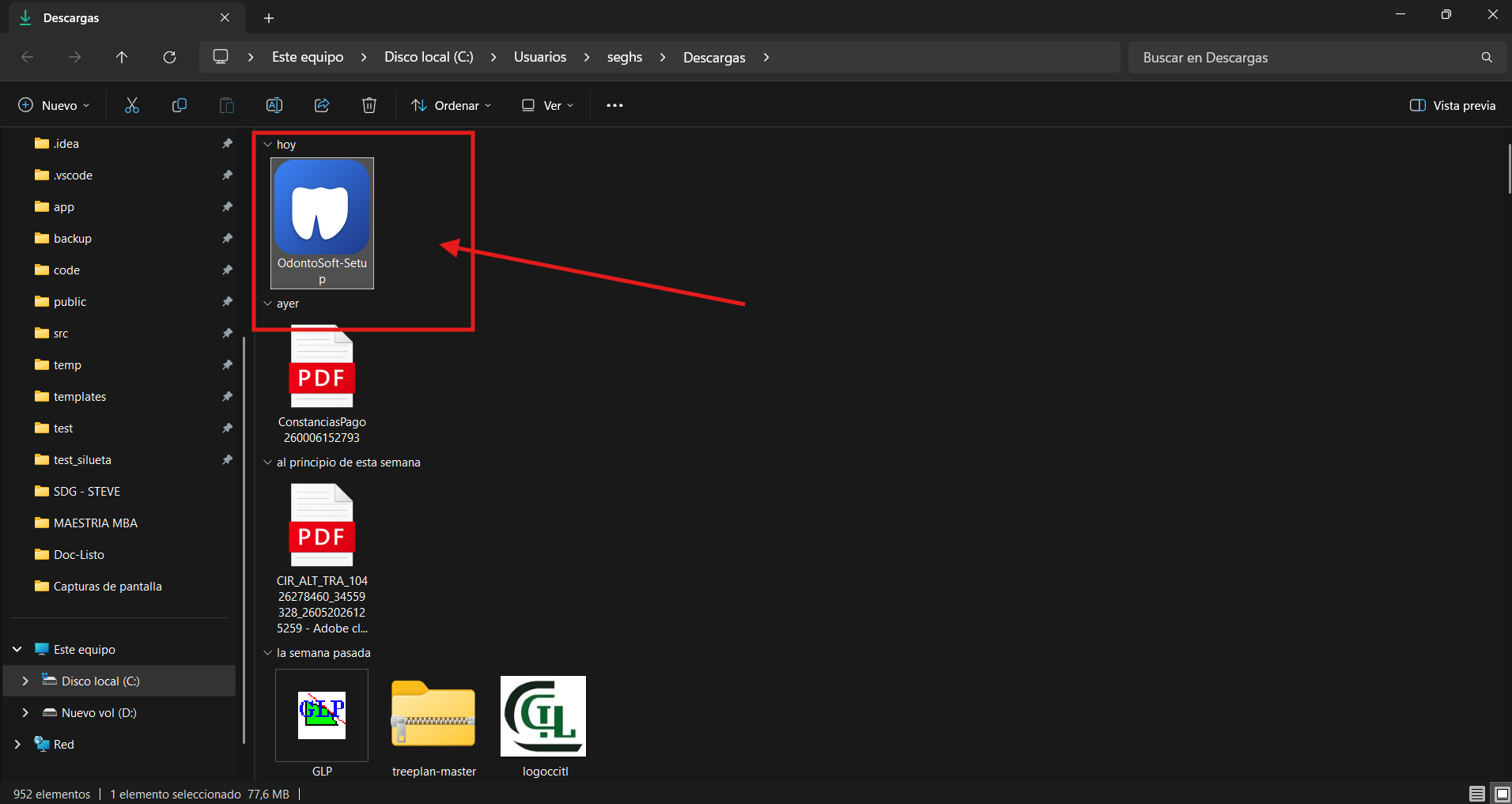Click the file list vertical scrollbar
The height and width of the screenshot is (804, 1512).
(1509, 168)
